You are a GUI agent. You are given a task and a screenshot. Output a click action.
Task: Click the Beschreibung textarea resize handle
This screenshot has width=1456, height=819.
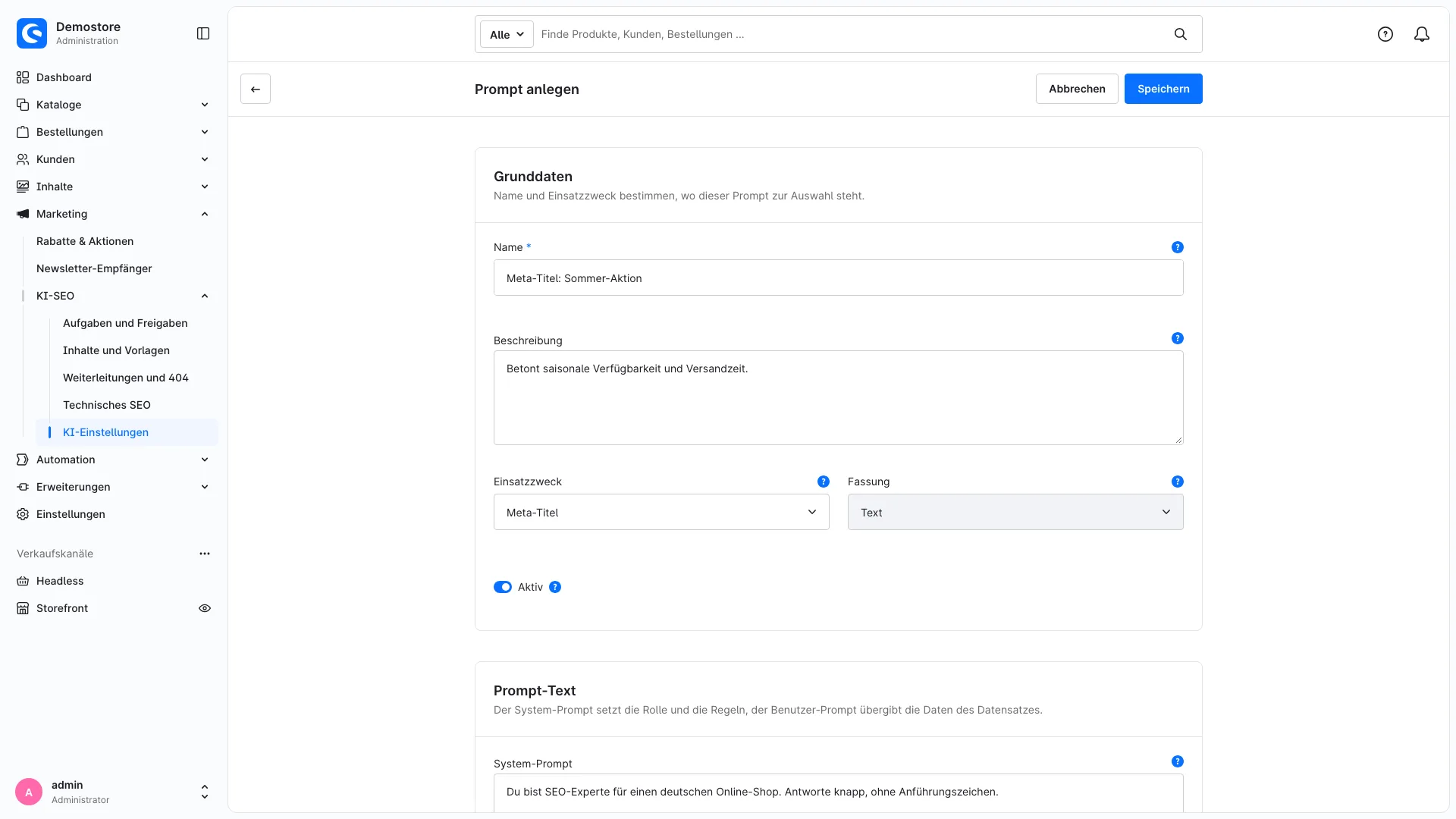1178,440
